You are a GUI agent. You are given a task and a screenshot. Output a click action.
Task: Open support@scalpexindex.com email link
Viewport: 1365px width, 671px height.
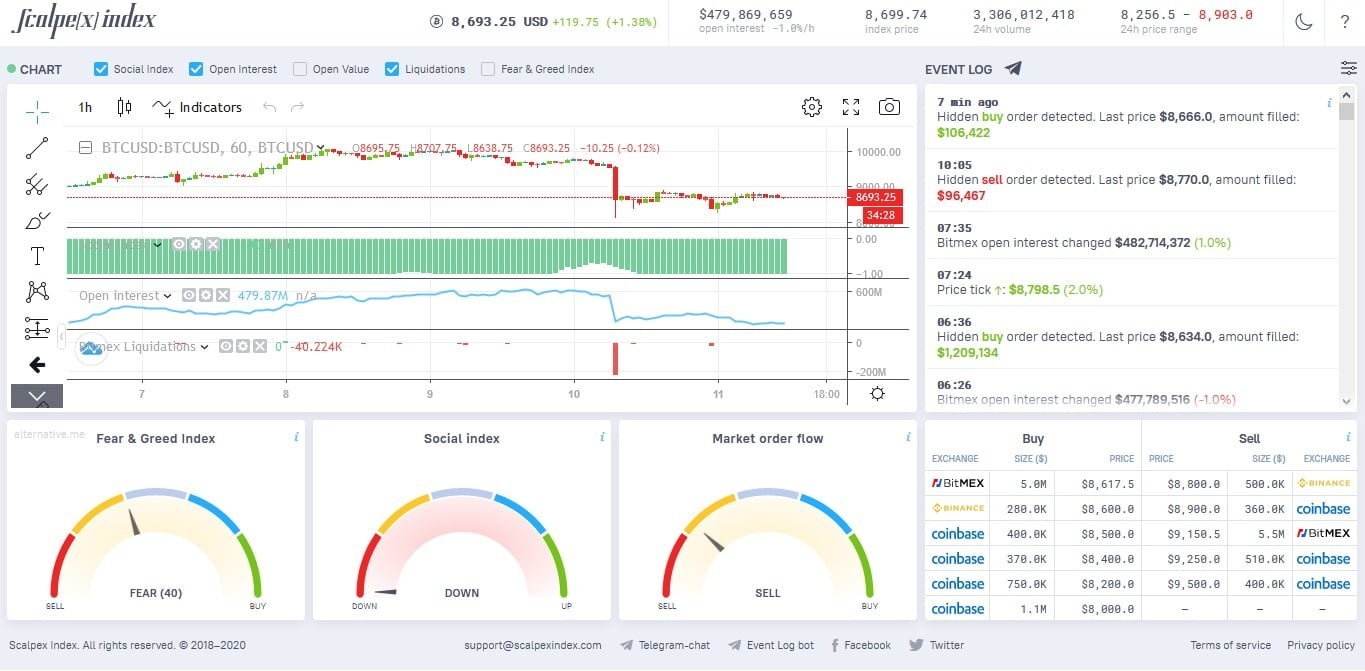pyautogui.click(x=533, y=645)
